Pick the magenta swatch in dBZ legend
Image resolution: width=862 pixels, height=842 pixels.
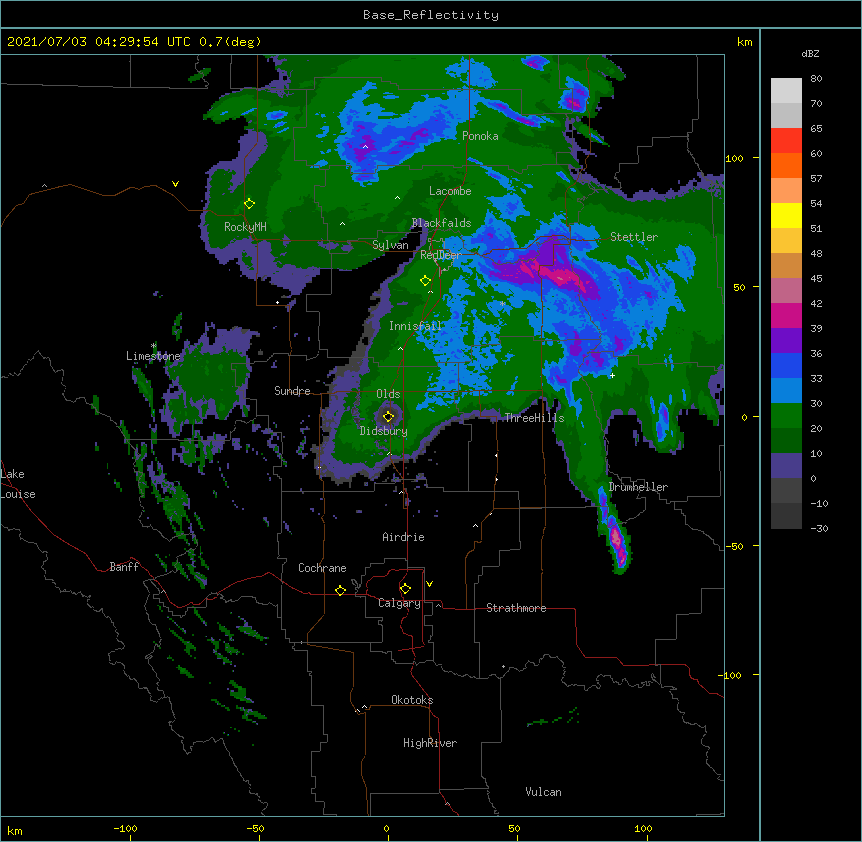(x=786, y=315)
